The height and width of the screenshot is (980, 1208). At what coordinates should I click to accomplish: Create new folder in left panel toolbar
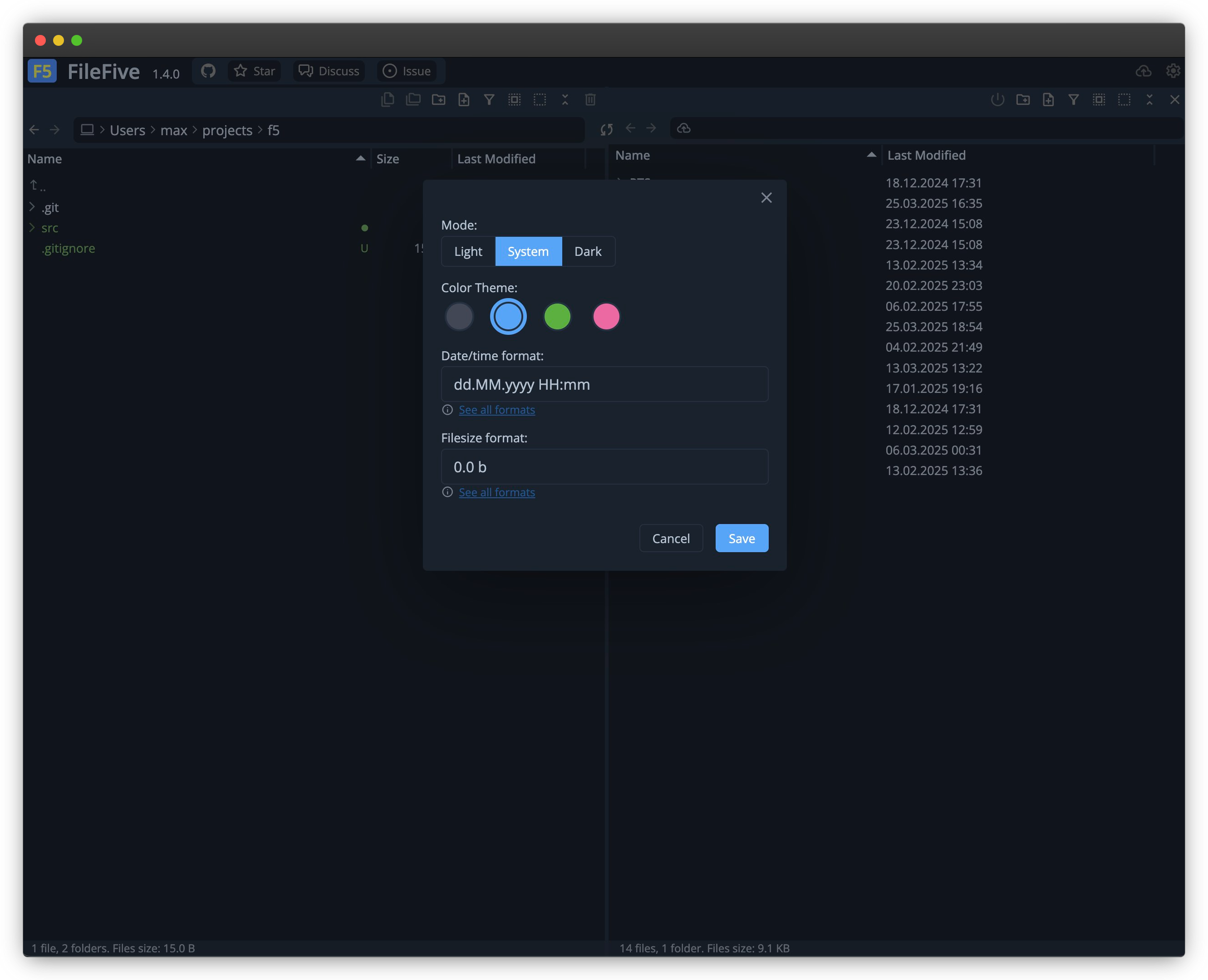(439, 100)
